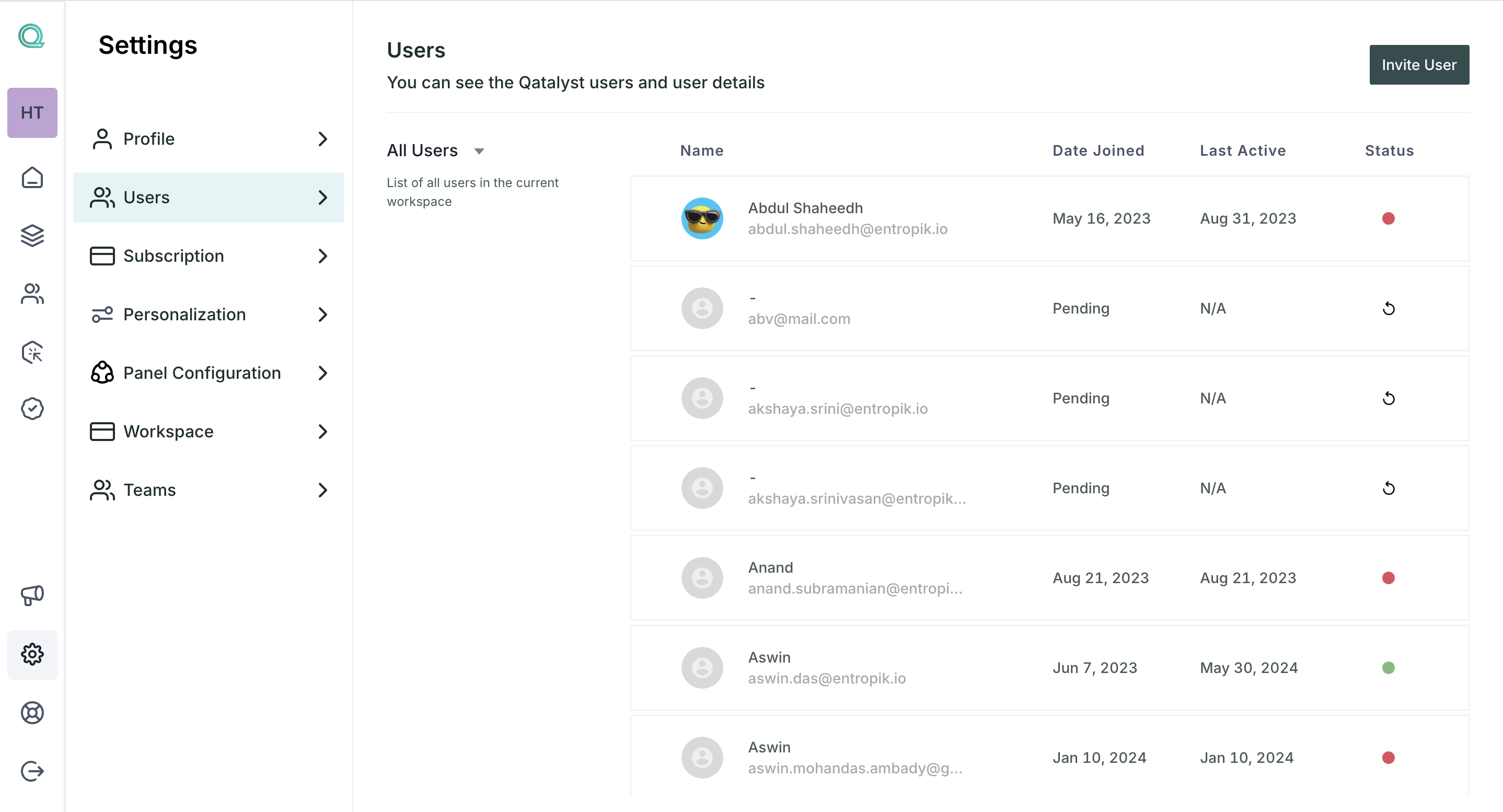
Task: Click Abdul Shaheedh's red status dot
Action: click(x=1389, y=218)
